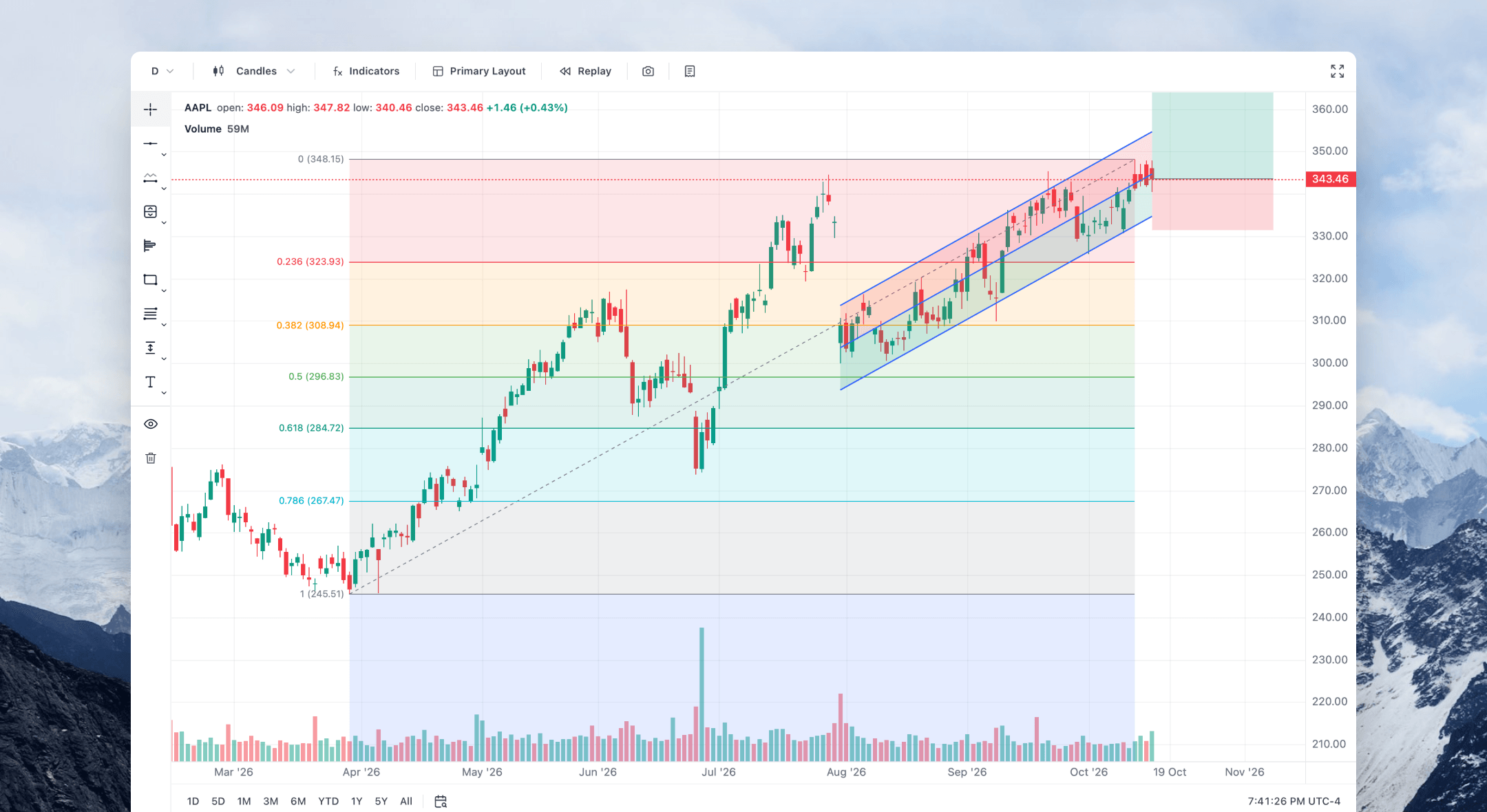Image resolution: width=1487 pixels, height=812 pixels.
Task: Select the horizontal line drawing tool
Action: 150,143
